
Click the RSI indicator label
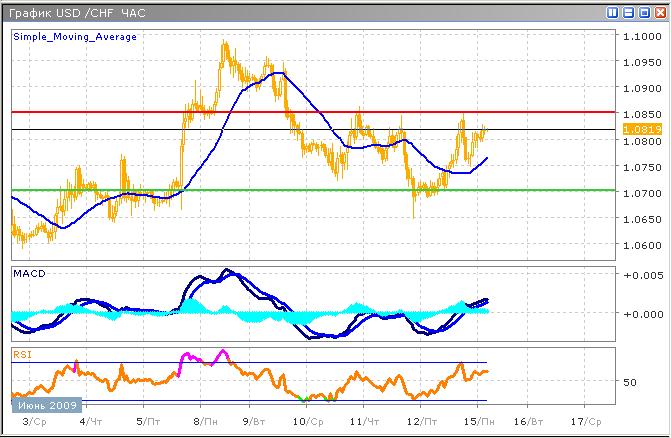[x=22, y=353]
